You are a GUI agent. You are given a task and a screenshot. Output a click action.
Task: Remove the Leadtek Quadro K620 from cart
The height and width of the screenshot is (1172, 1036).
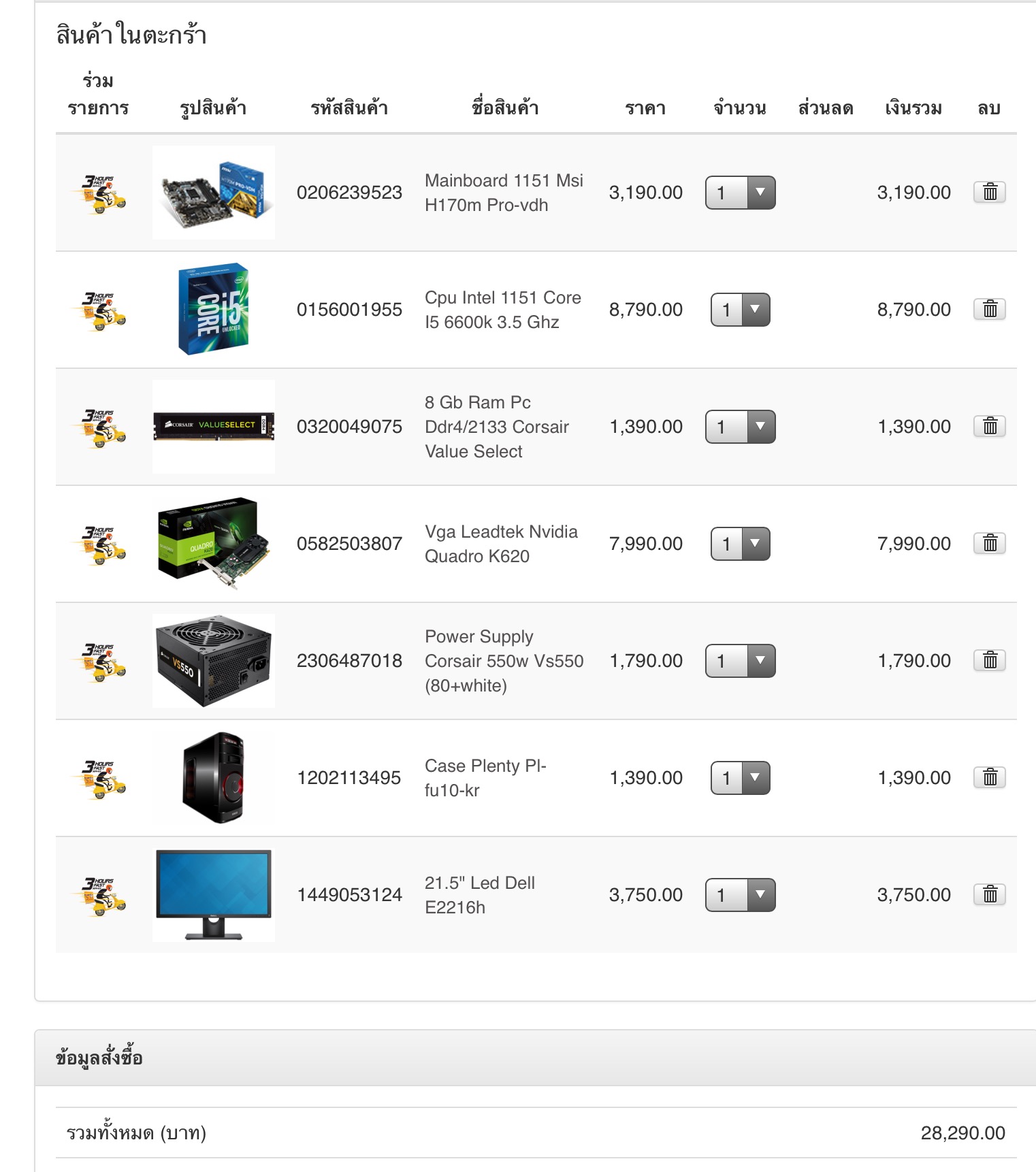tap(990, 543)
